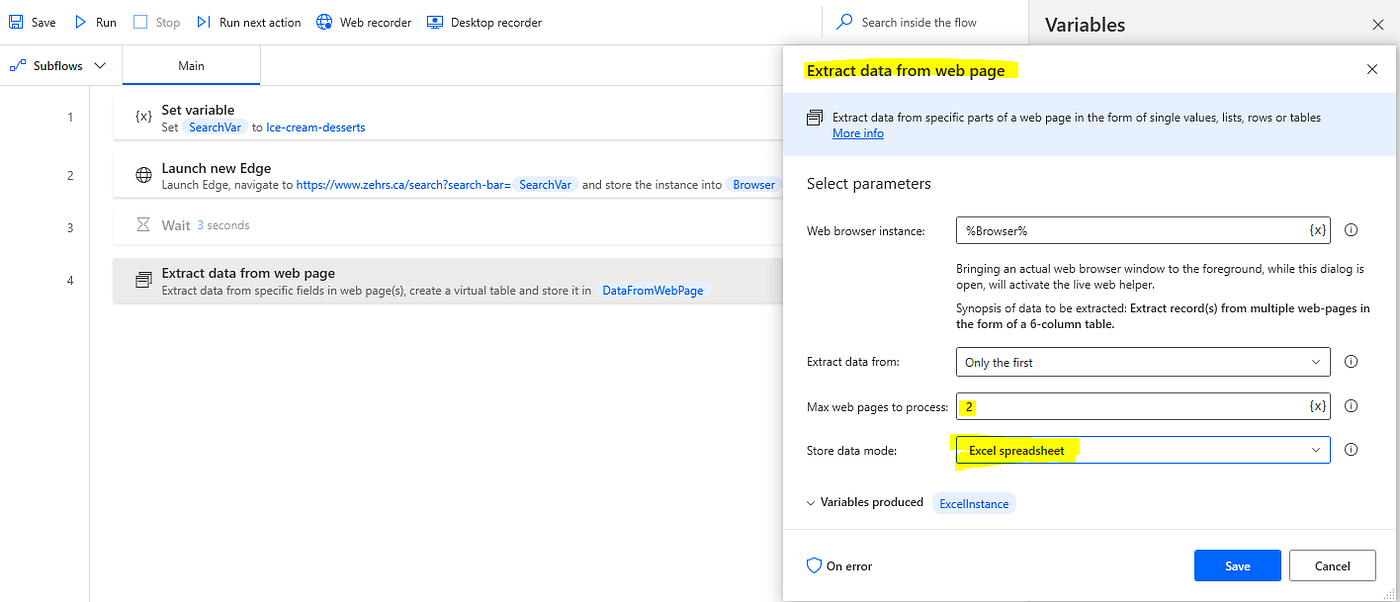1400x602 pixels.
Task: Click Run next action
Action: click(x=248, y=21)
